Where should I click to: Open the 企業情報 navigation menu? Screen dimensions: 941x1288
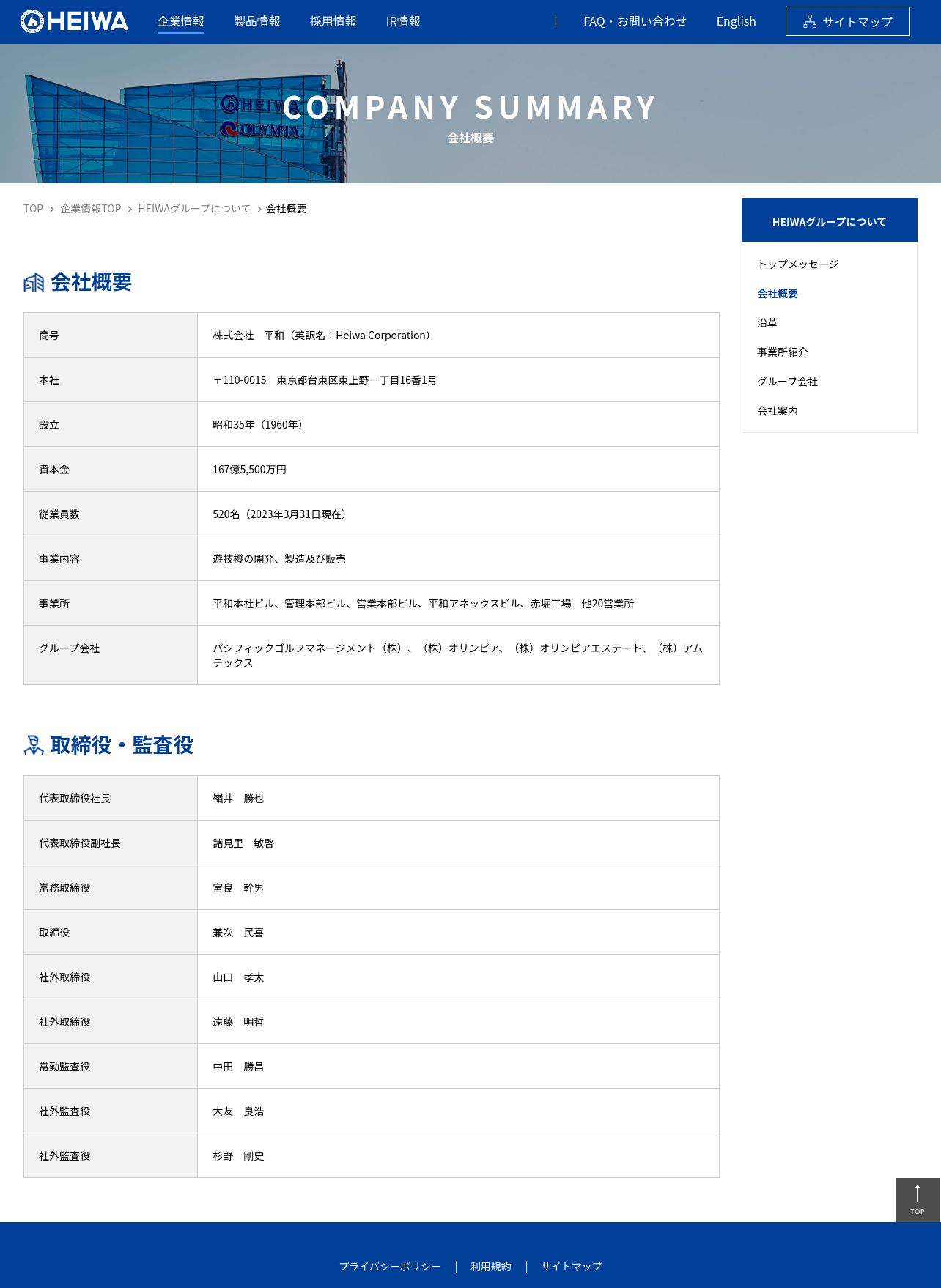[181, 21]
